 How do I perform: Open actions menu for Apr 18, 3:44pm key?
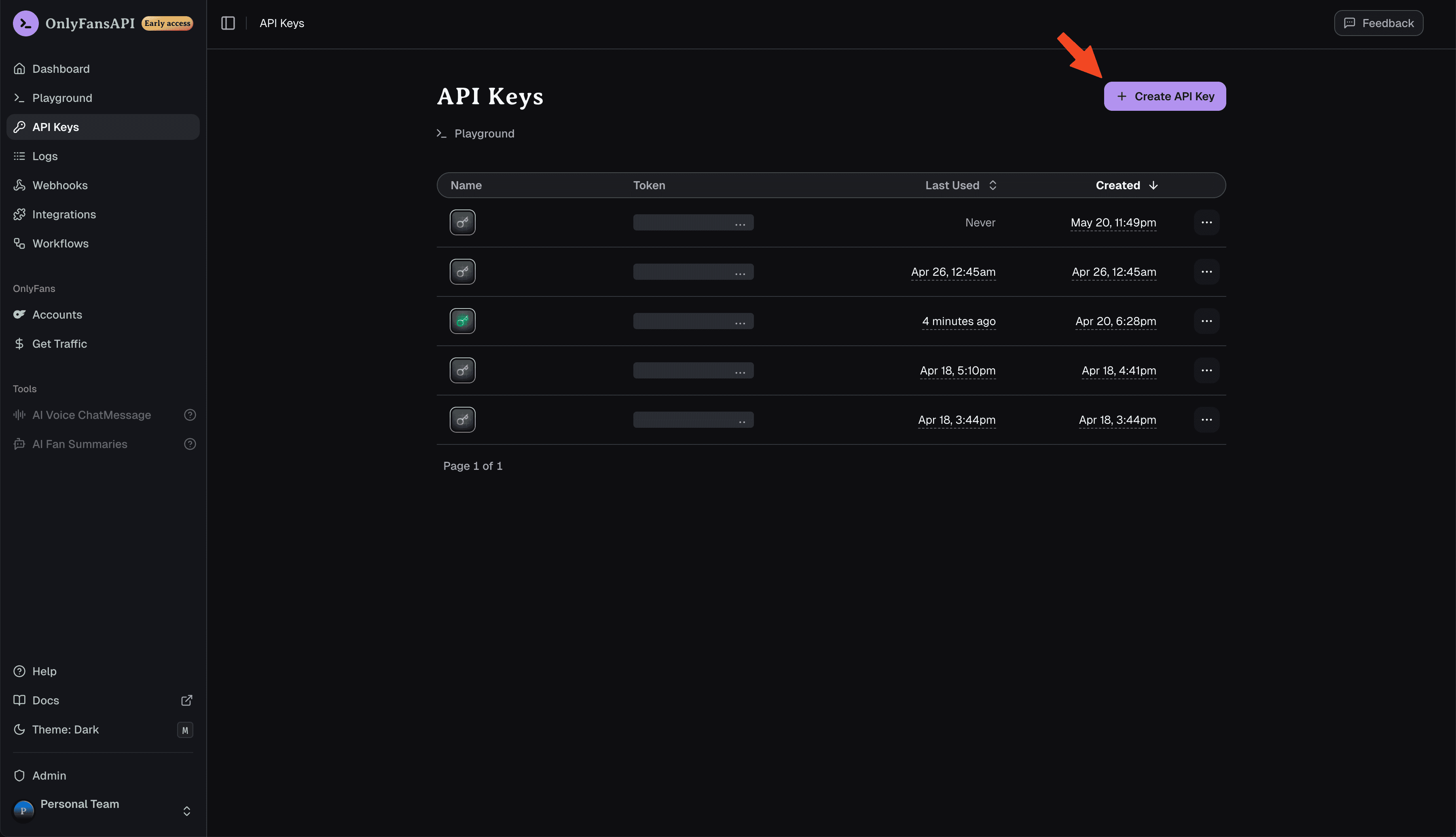[x=1206, y=420]
